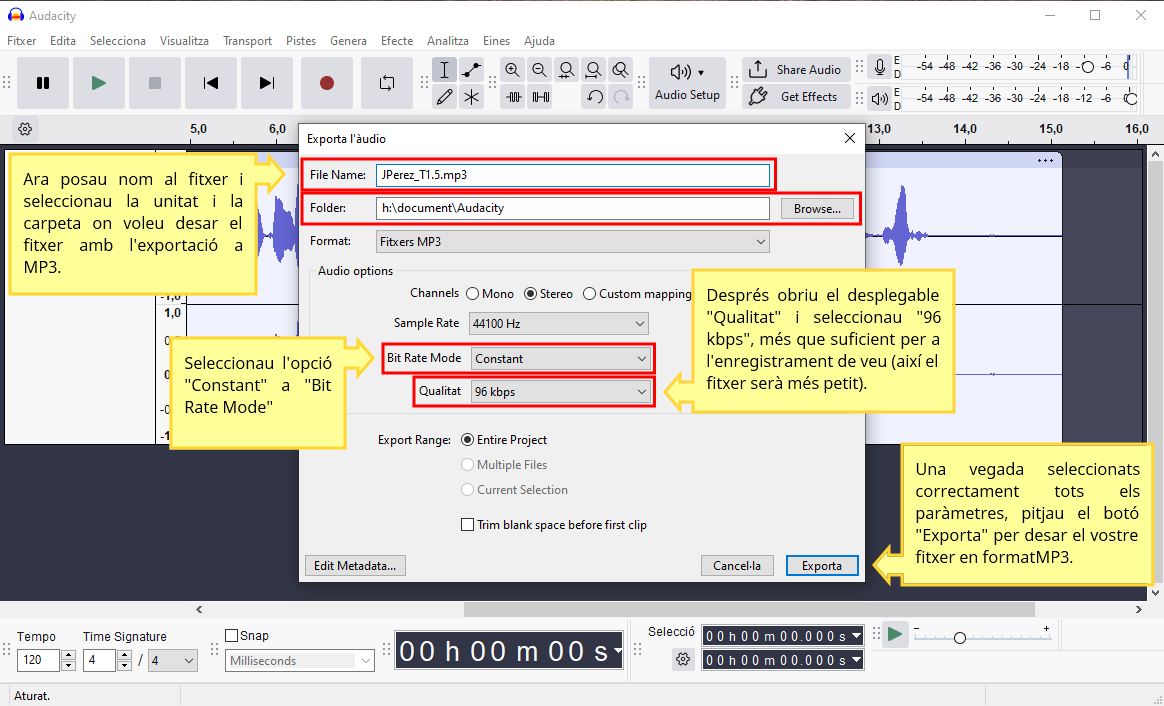Check Trim blank space before first clip
The image size is (1164, 706).
468,525
